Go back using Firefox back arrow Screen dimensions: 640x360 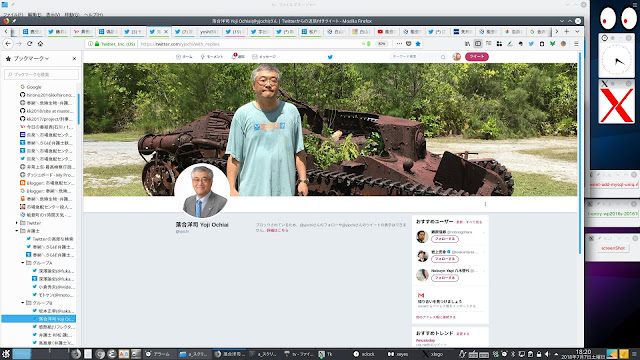point(8,44)
